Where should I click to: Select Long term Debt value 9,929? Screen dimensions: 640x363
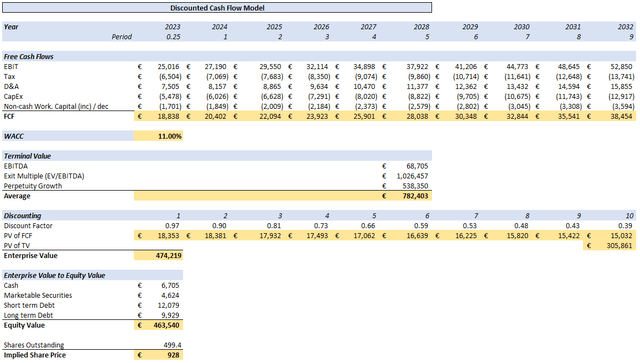click(x=170, y=315)
